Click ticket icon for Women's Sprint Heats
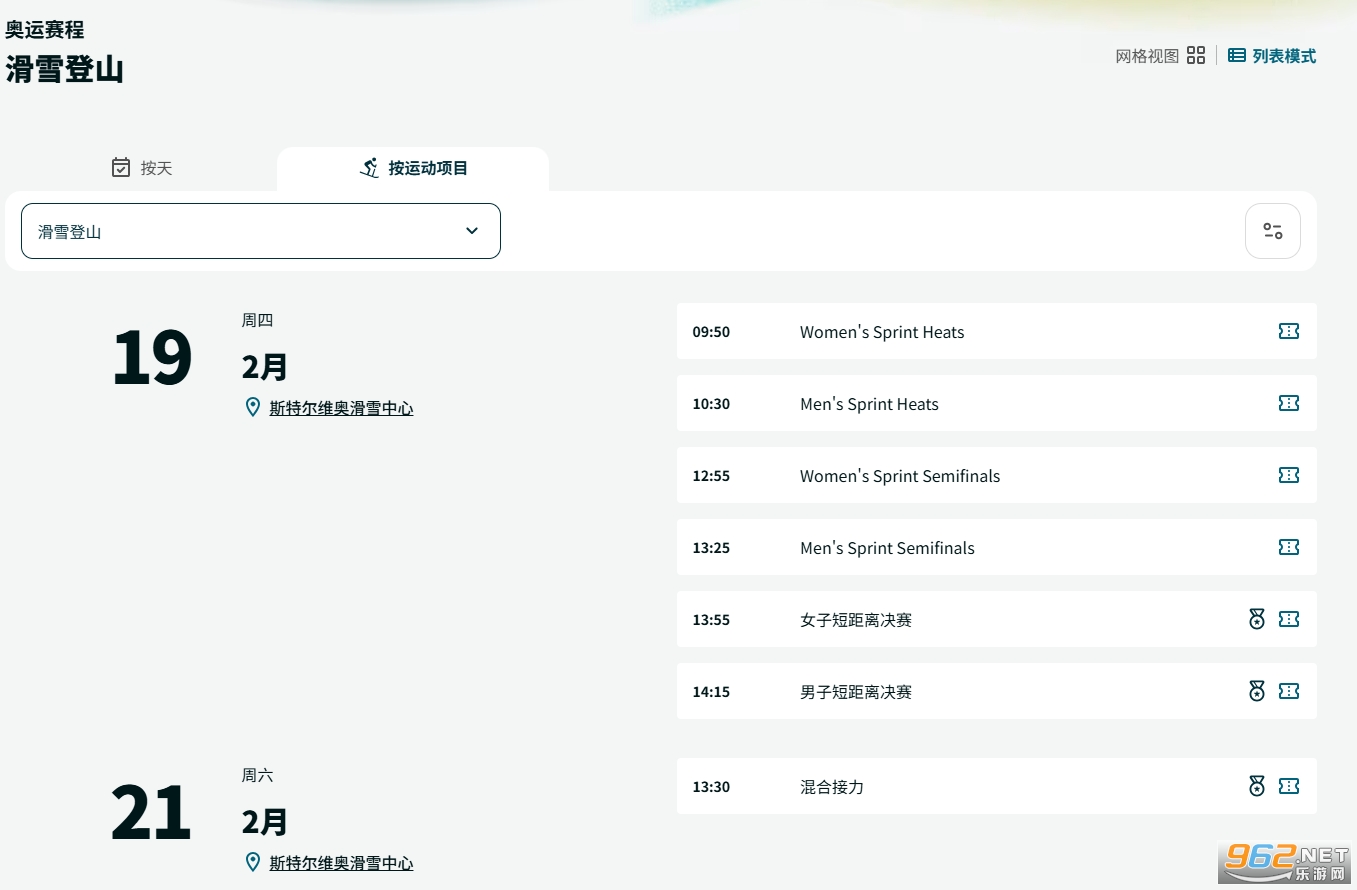 click(x=1288, y=331)
